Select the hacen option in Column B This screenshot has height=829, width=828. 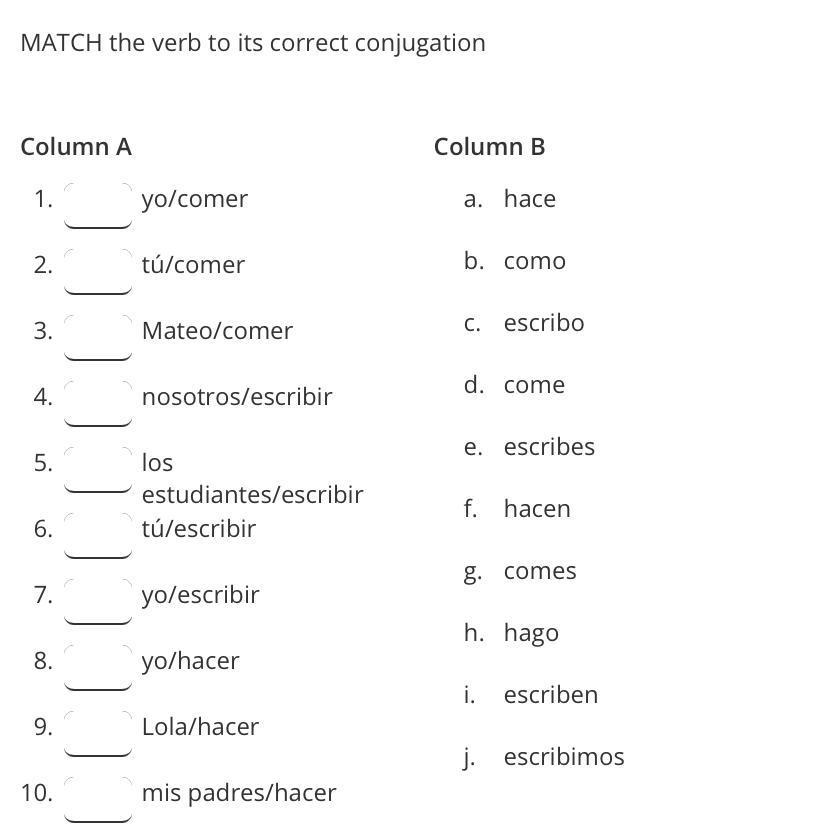point(537,509)
